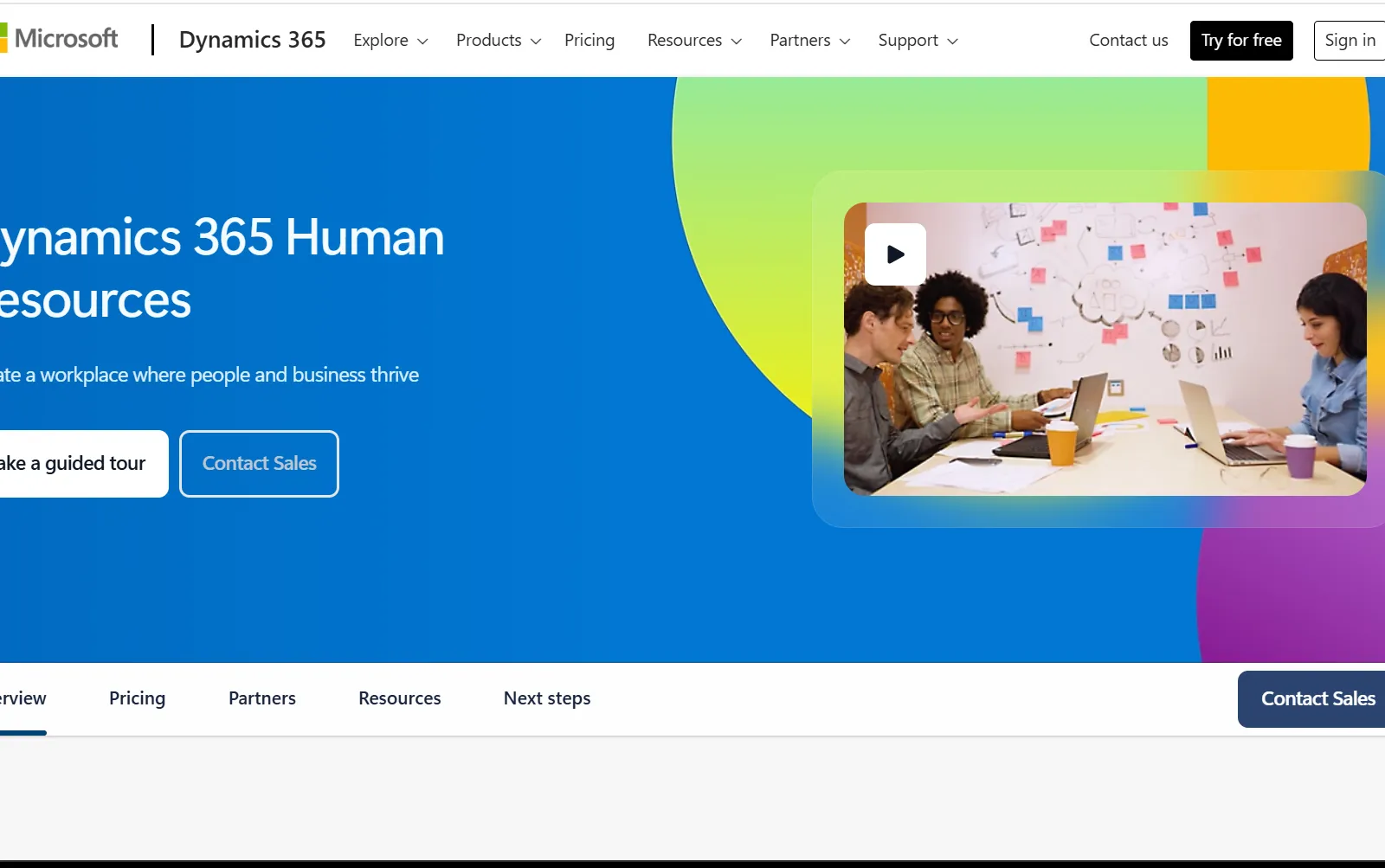Screen dimensions: 1385x868
Task: Open the Contact us link
Action: tap(1128, 41)
